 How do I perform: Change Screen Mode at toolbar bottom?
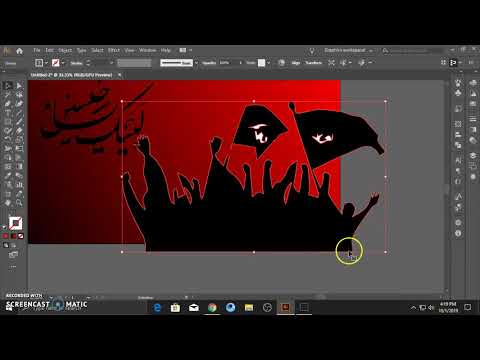[x=13, y=255]
